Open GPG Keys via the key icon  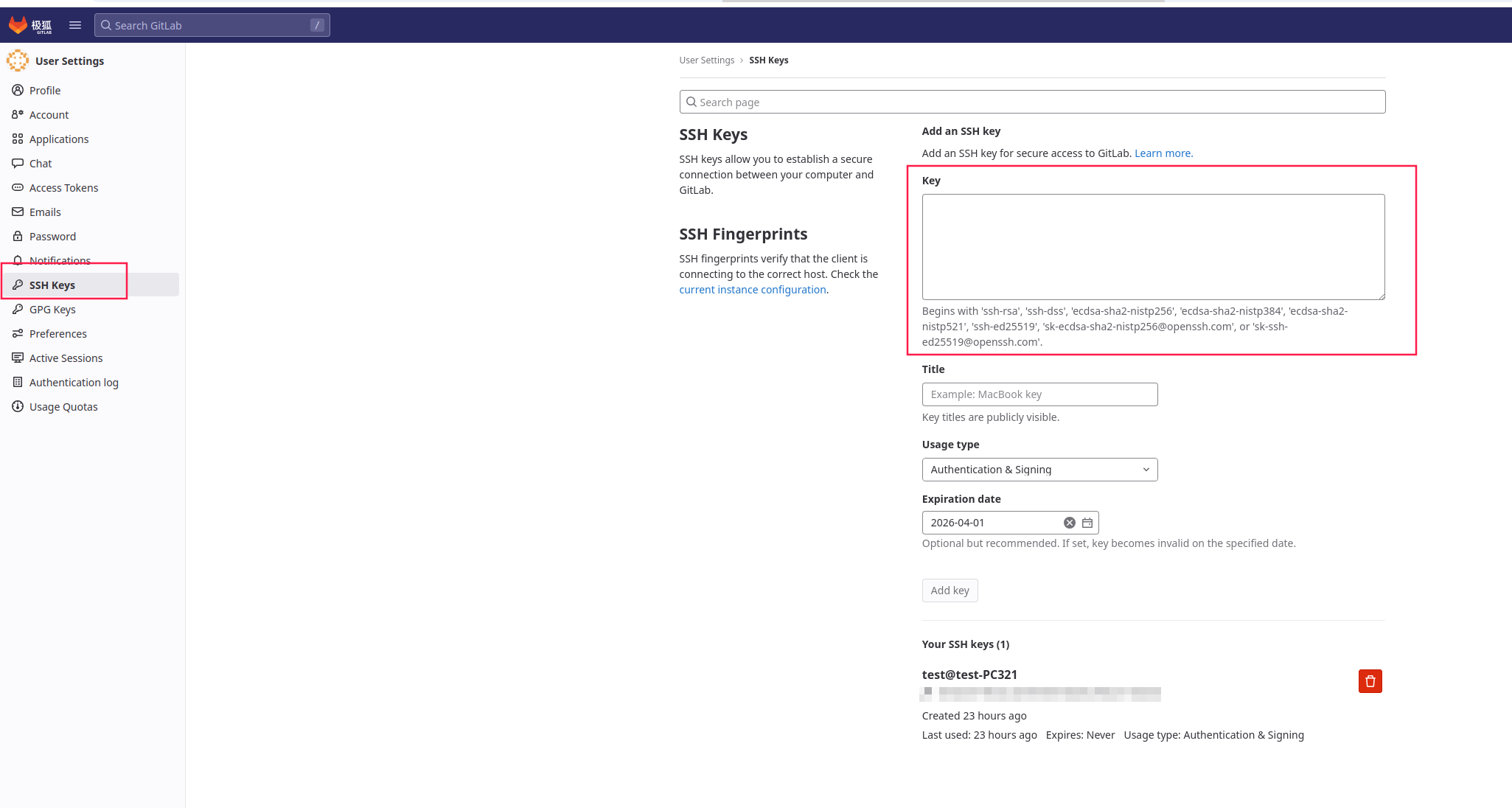[18, 309]
